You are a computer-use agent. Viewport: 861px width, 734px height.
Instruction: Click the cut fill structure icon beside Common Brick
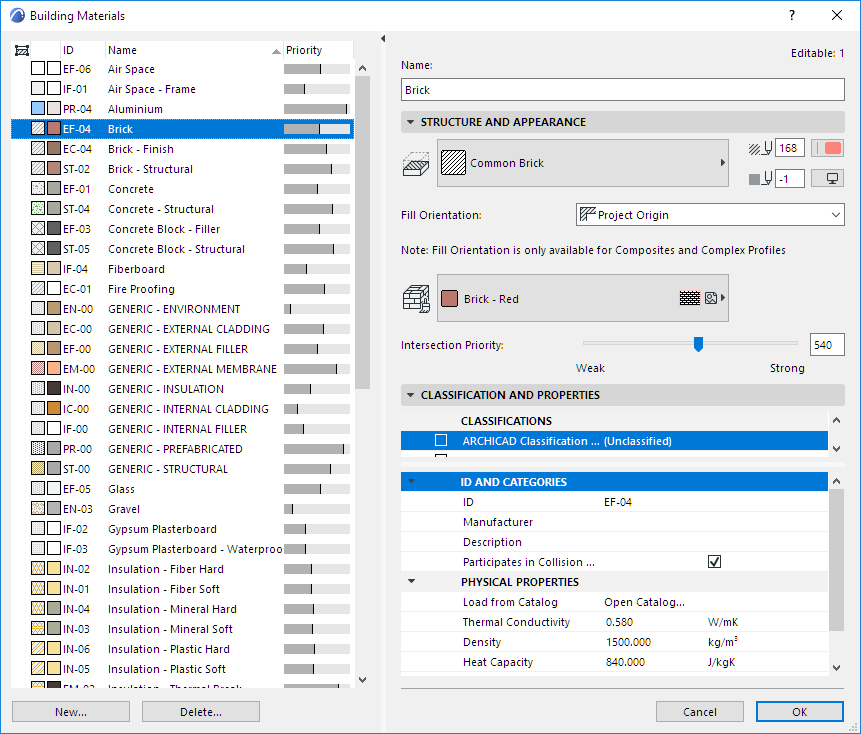[x=416, y=164]
